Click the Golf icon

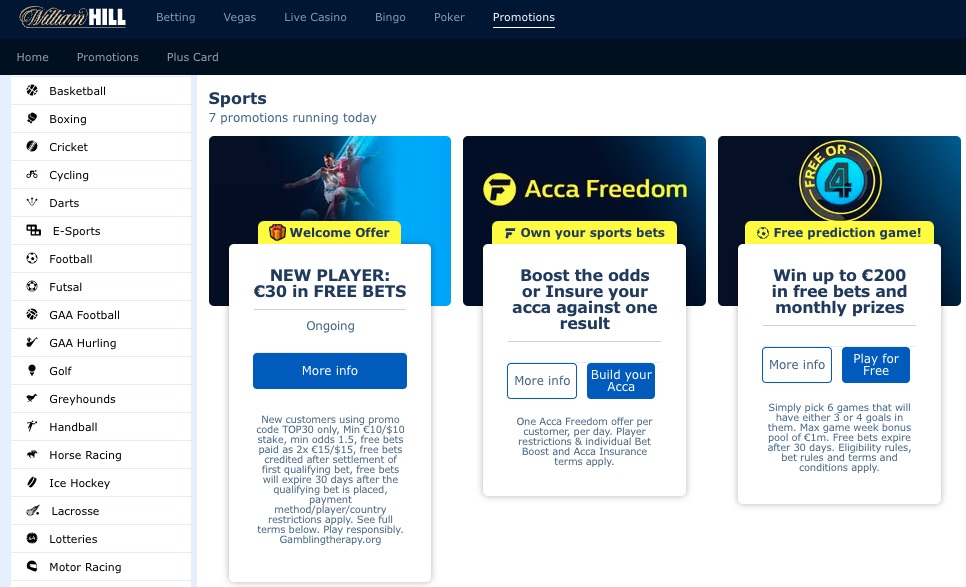point(32,370)
